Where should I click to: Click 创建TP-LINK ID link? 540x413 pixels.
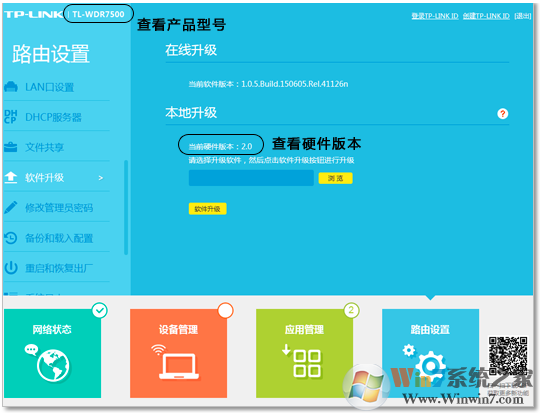(x=486, y=16)
